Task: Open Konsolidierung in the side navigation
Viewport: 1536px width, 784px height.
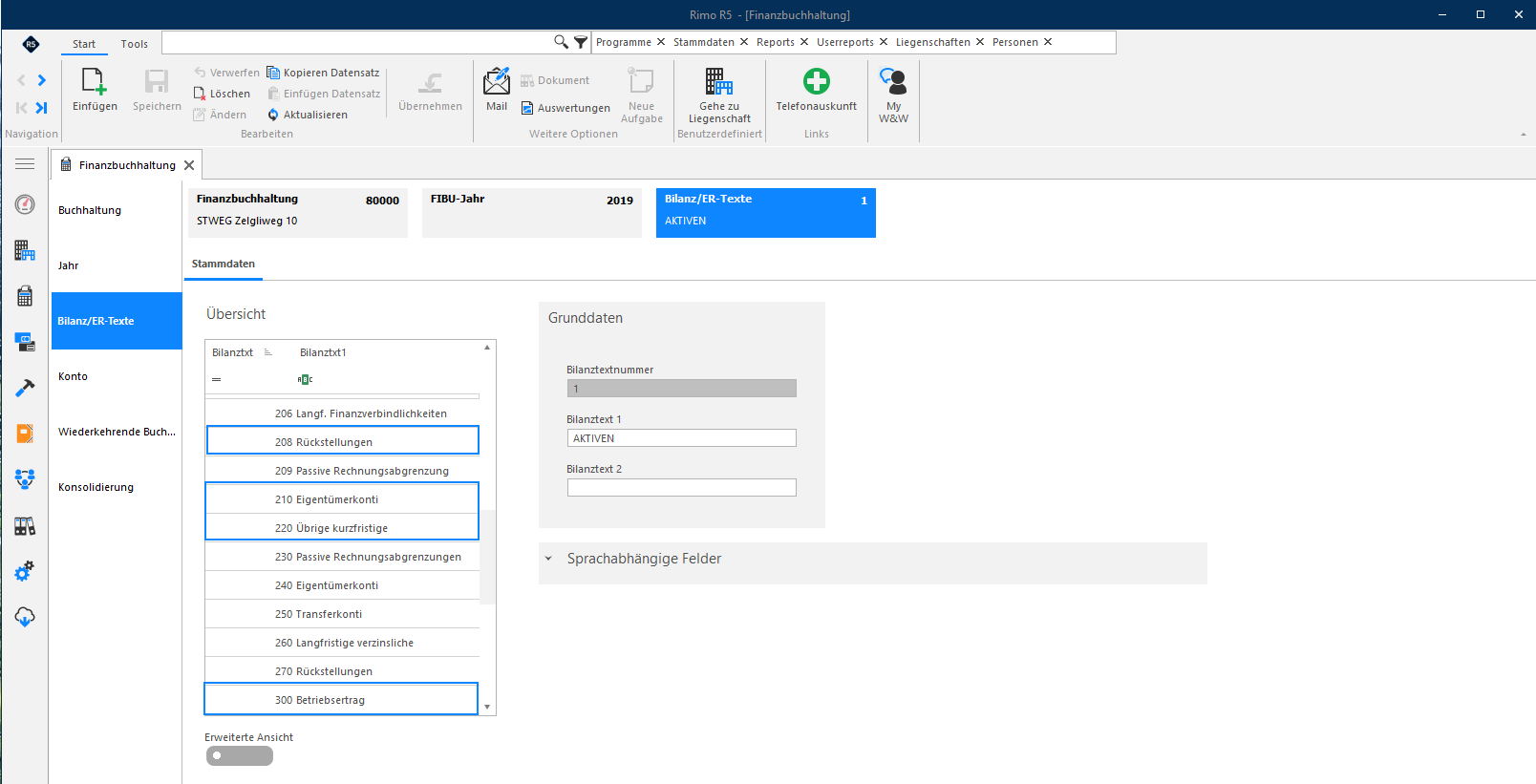Action: [x=117, y=487]
